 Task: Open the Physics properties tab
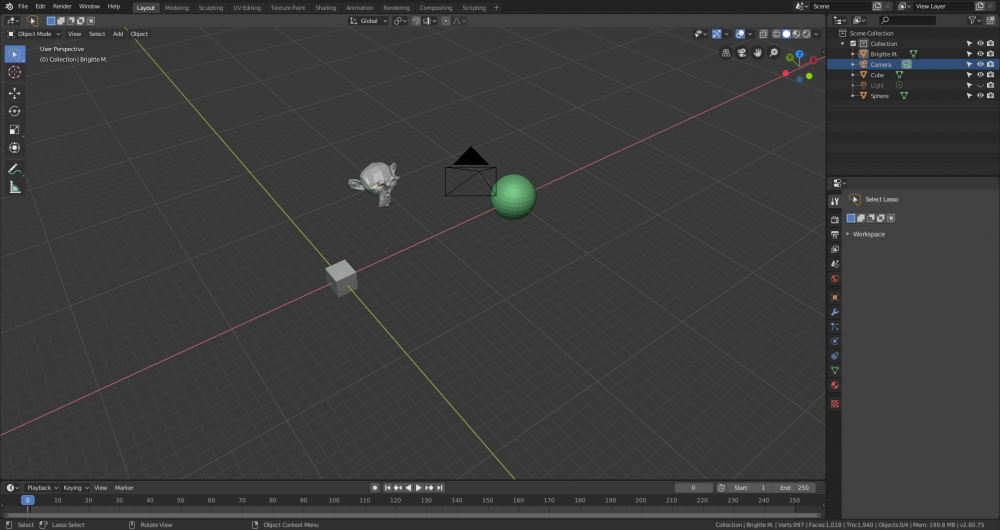point(835,341)
